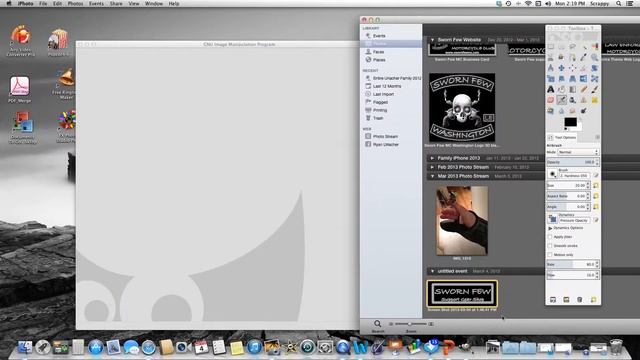Select the Zoom magnifier tool
The height and width of the screenshot is (360, 640).
click(594, 57)
